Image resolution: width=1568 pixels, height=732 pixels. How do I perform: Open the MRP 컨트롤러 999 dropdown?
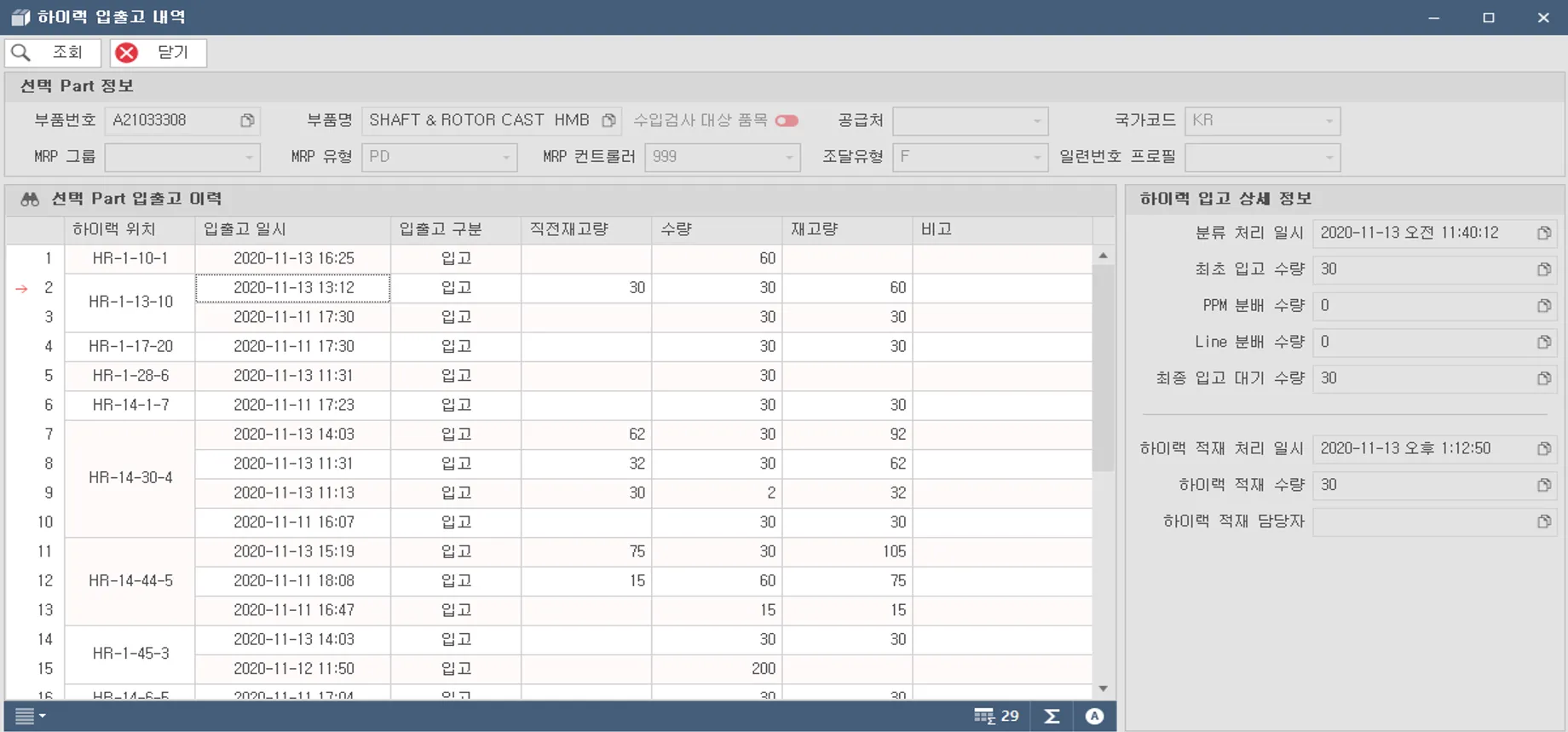pyautogui.click(x=789, y=158)
